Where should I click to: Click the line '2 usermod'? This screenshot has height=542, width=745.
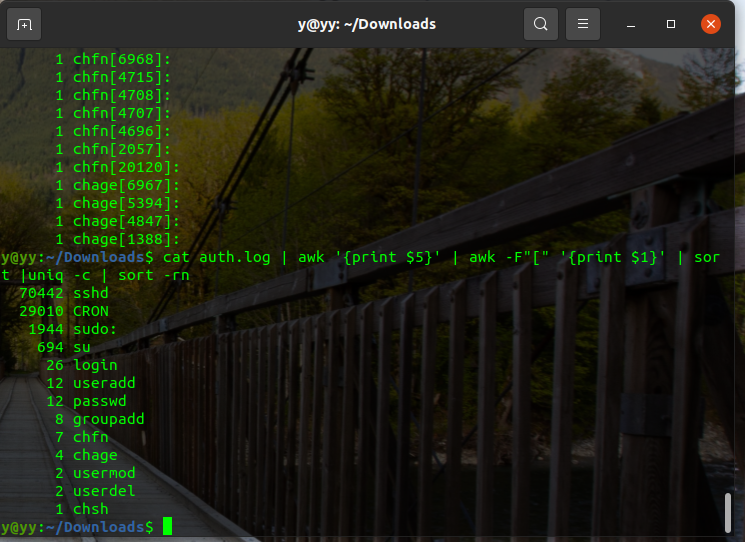(x=95, y=473)
